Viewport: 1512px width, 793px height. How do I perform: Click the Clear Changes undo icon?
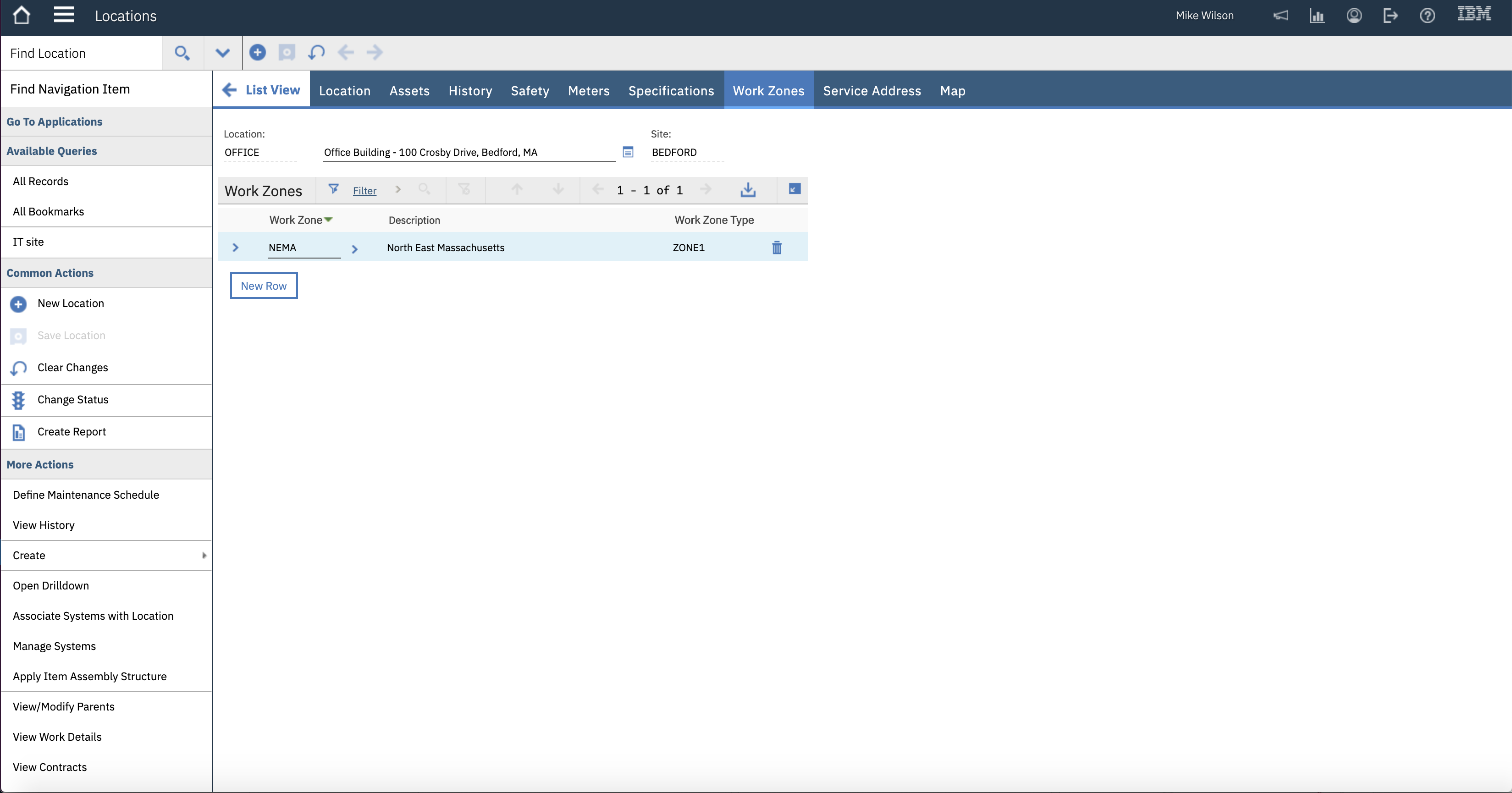[316, 52]
